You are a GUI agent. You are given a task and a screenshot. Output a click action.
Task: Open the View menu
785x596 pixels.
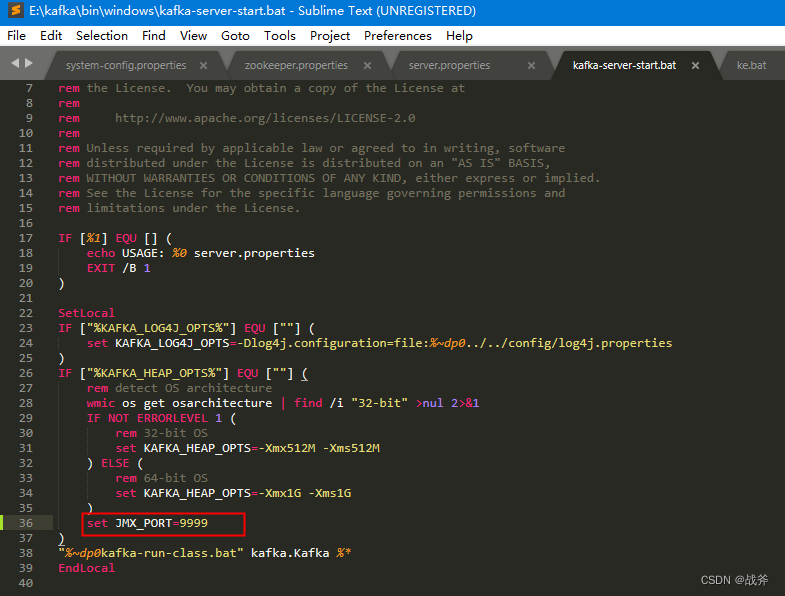(x=193, y=36)
